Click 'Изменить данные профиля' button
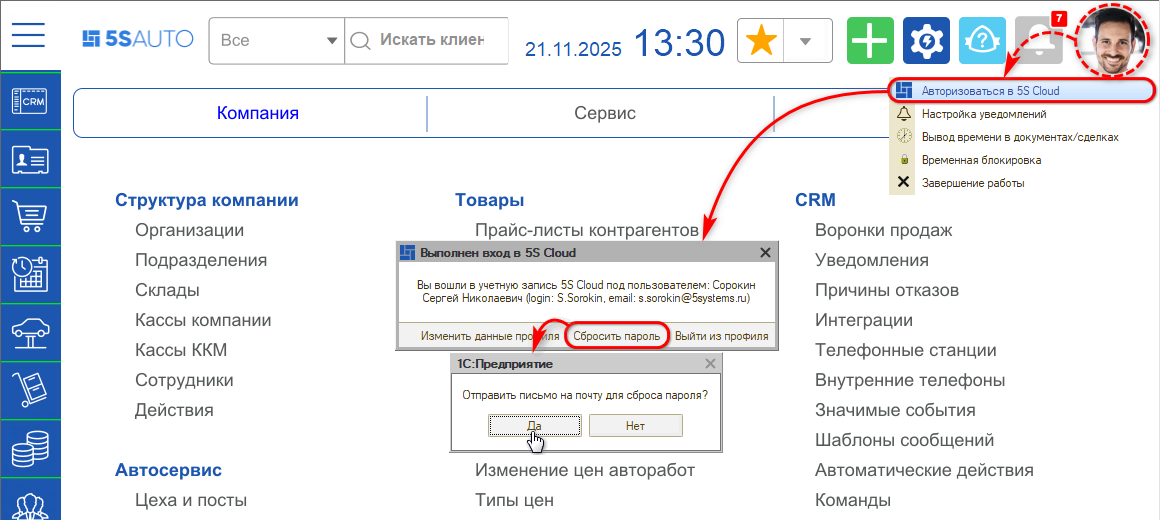 490,336
